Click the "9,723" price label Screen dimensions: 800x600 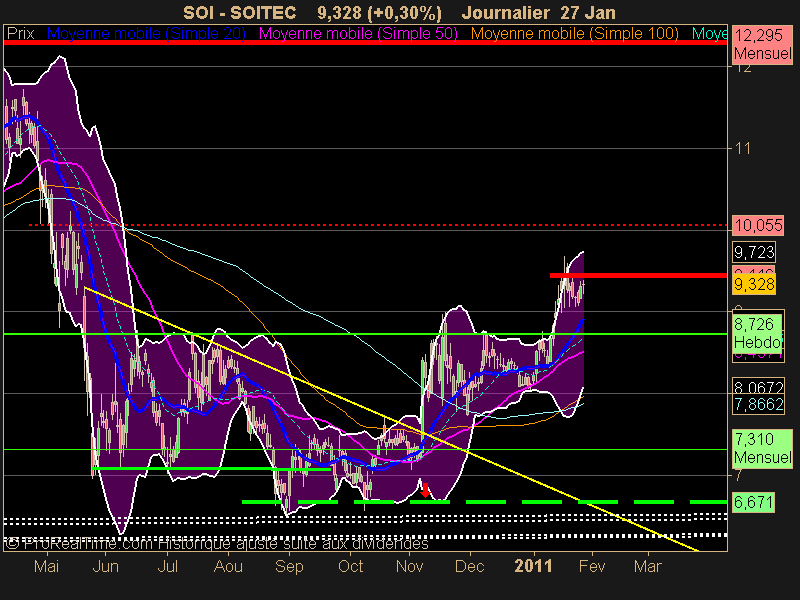[754, 252]
